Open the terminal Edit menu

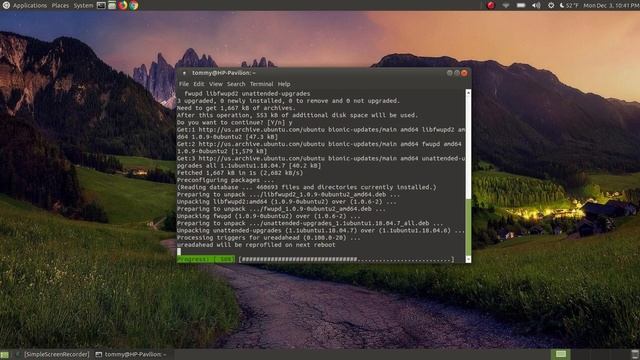click(199, 84)
